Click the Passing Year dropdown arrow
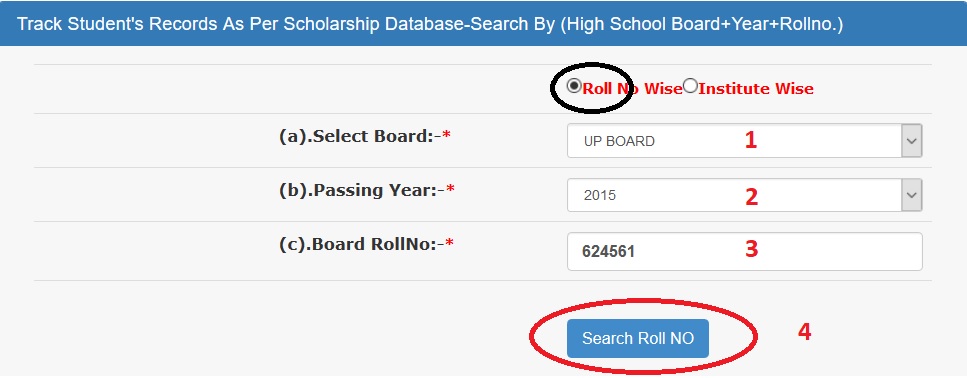This screenshot has height=378, width=967. 912,195
